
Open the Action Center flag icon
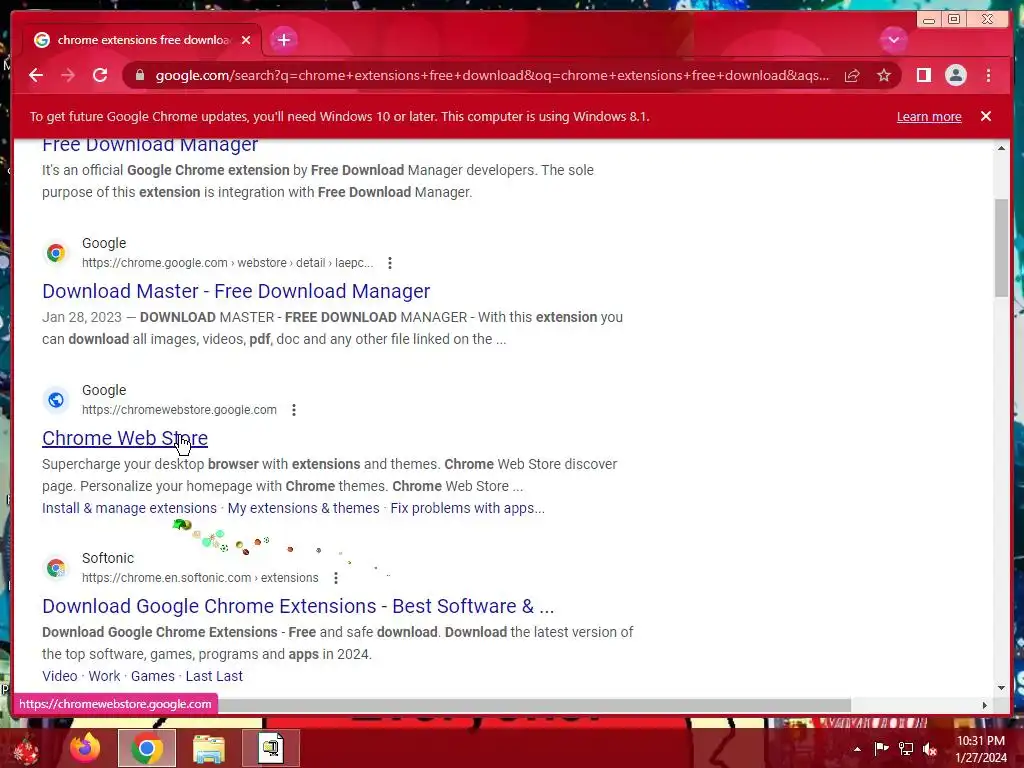[882, 748]
